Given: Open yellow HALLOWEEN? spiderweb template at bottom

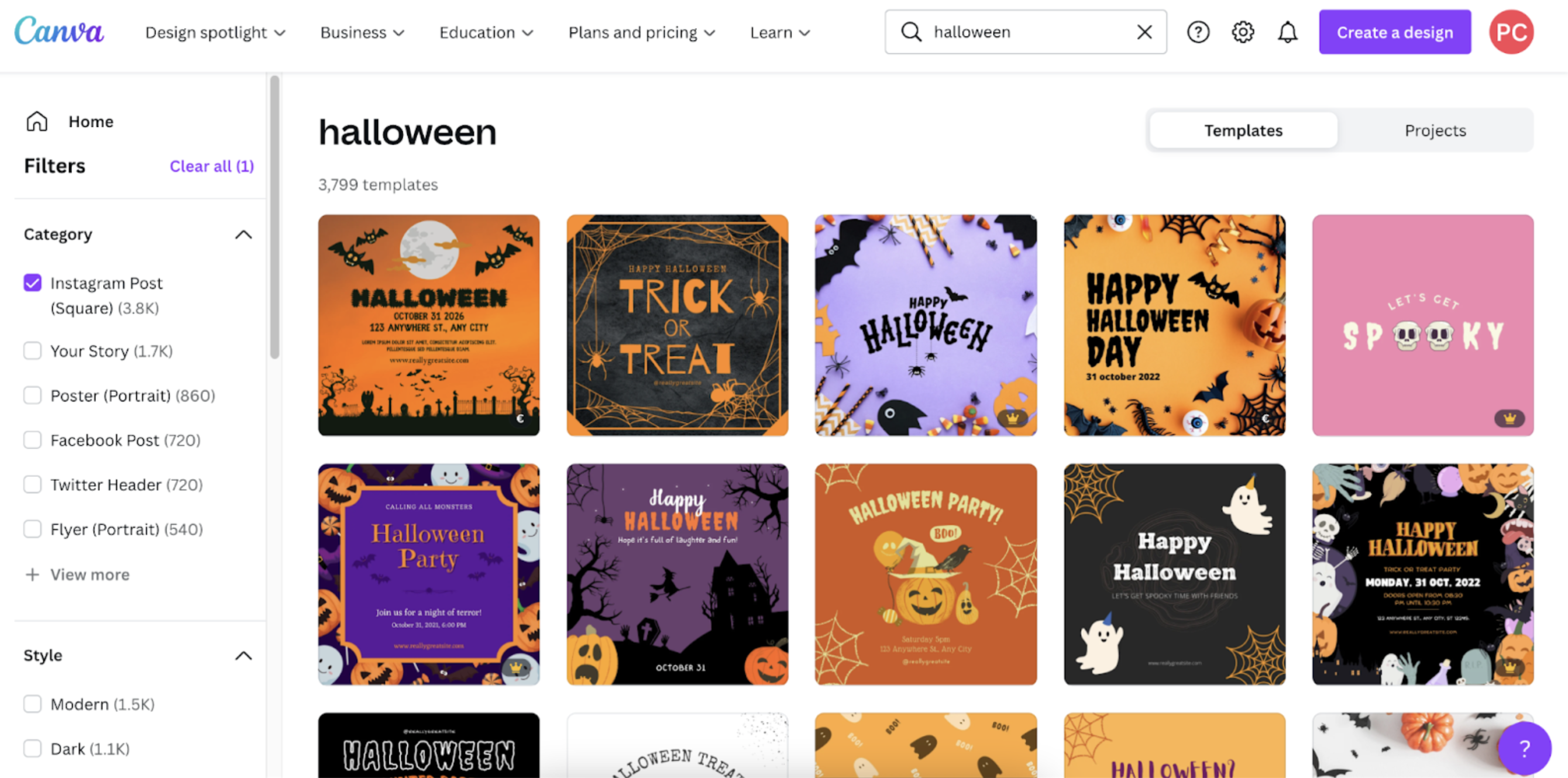Looking at the screenshot, I should pos(1174,745).
